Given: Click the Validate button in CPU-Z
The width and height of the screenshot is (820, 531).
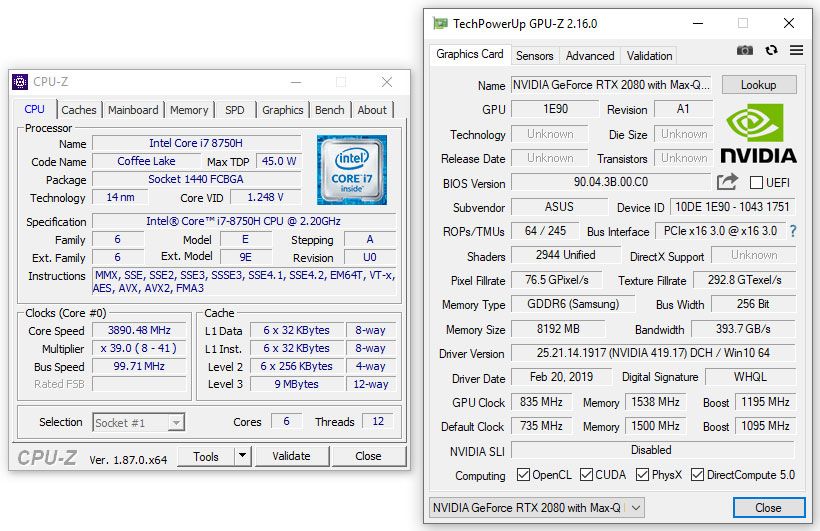Looking at the screenshot, I should click(291, 456).
